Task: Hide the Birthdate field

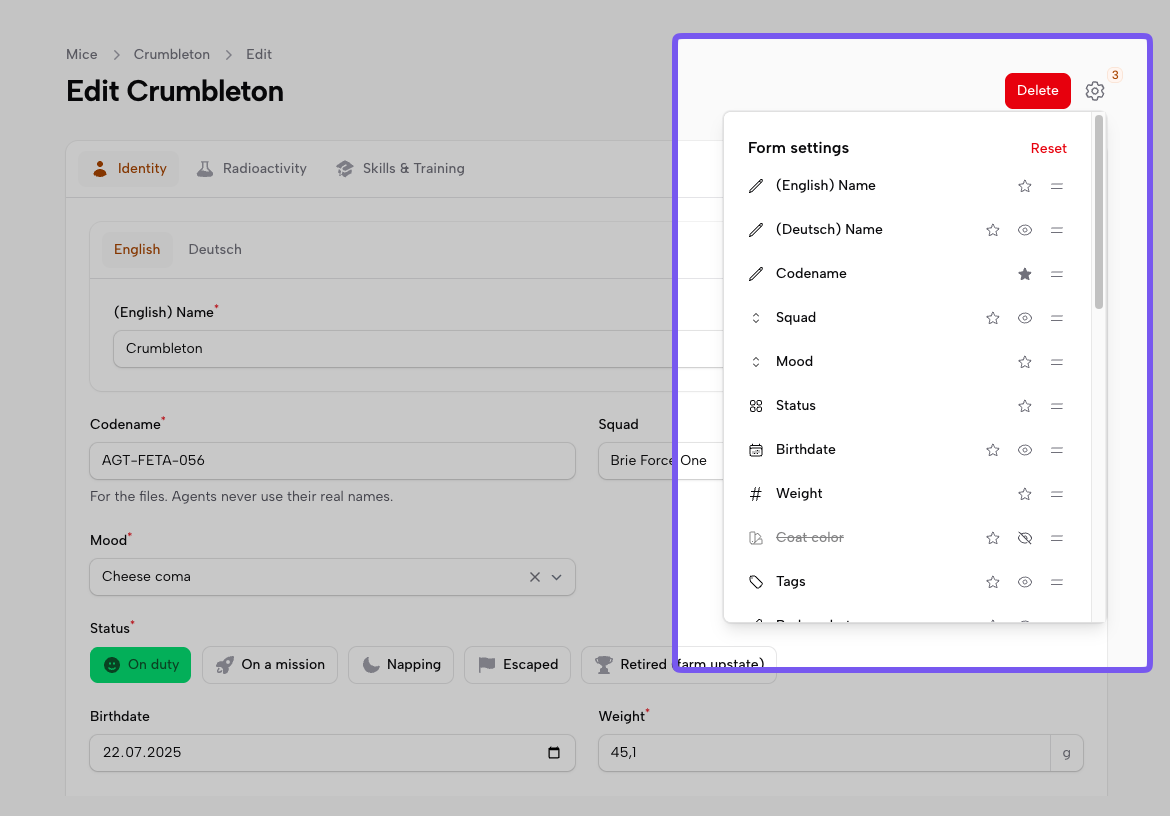Action: tap(1024, 451)
